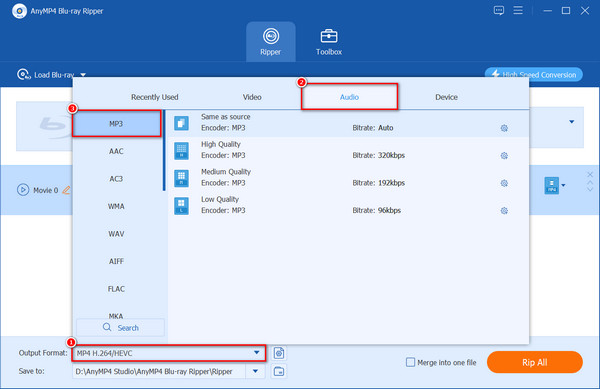Rename Movie 0 with the pencil icon
The image size is (600, 389).
tap(66, 190)
